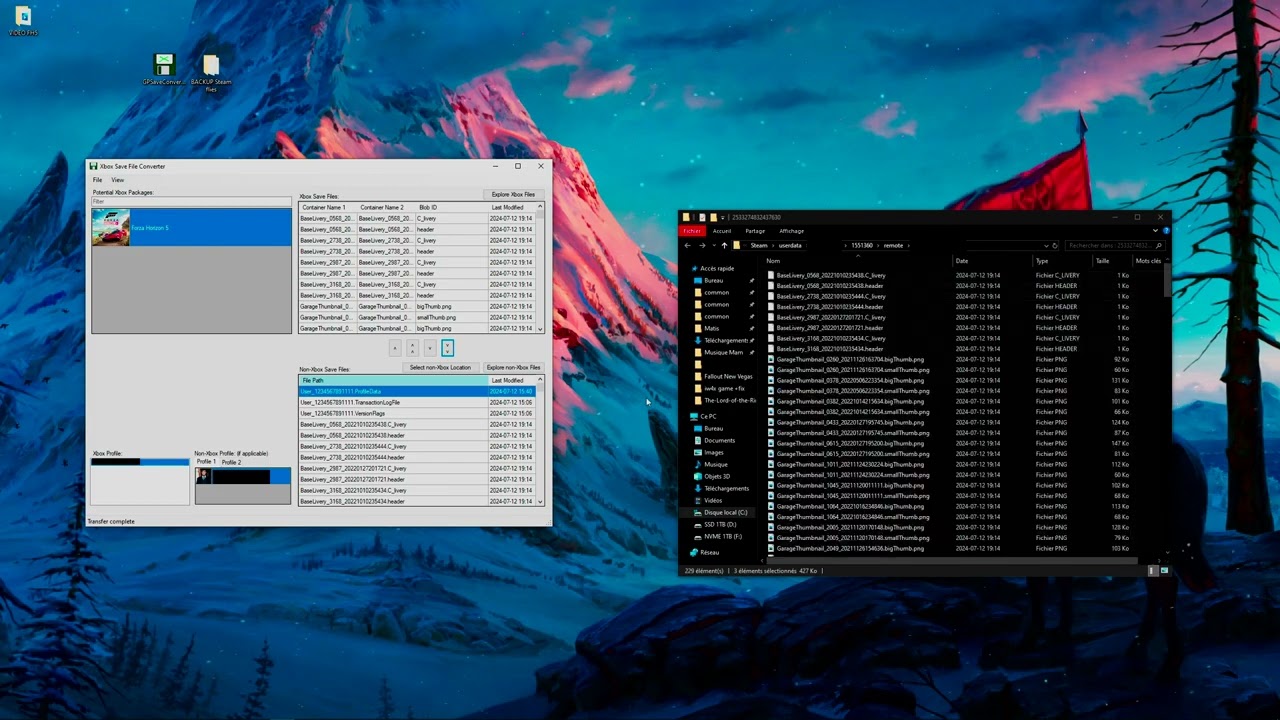Click the Filter field for Xbox packages

coord(191,201)
